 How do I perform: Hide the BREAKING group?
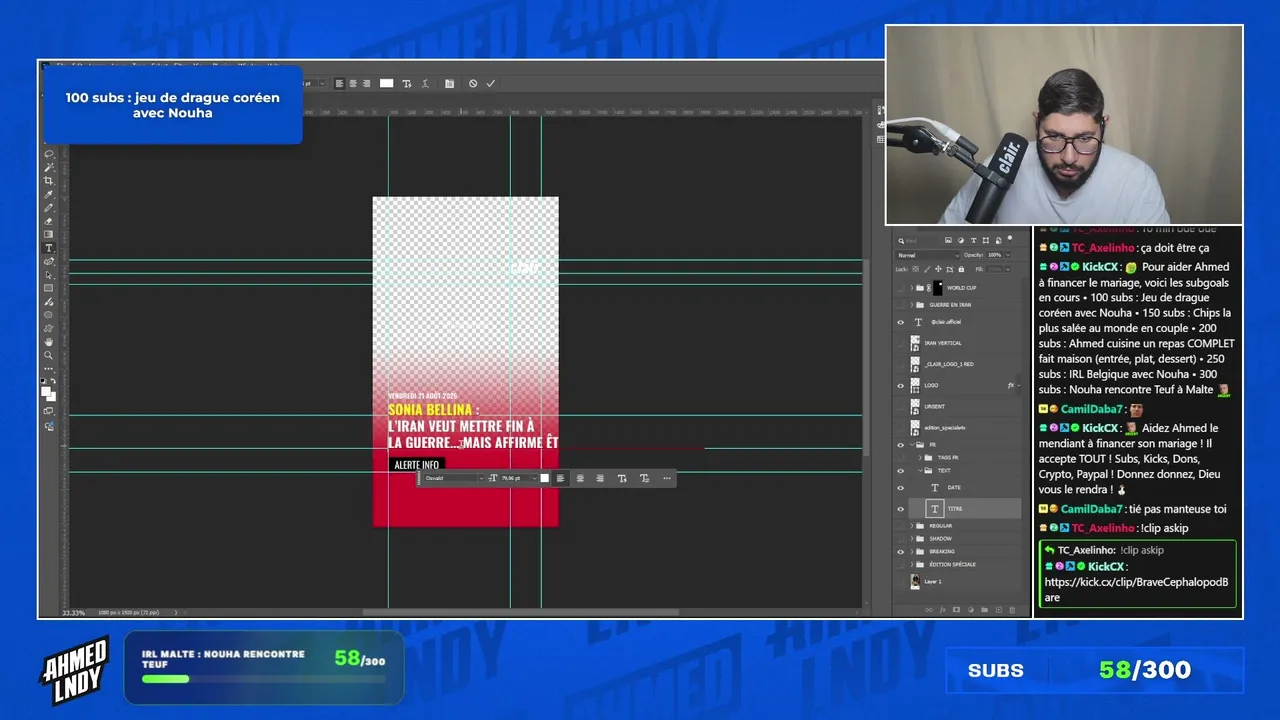click(900, 552)
